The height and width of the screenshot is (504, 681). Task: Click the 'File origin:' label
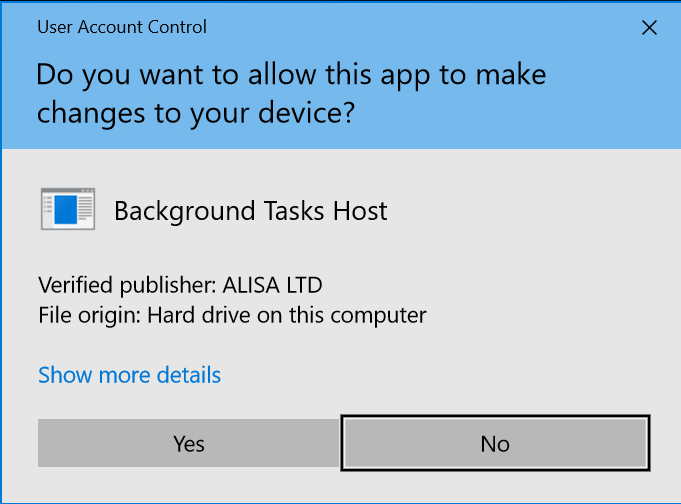point(90,316)
